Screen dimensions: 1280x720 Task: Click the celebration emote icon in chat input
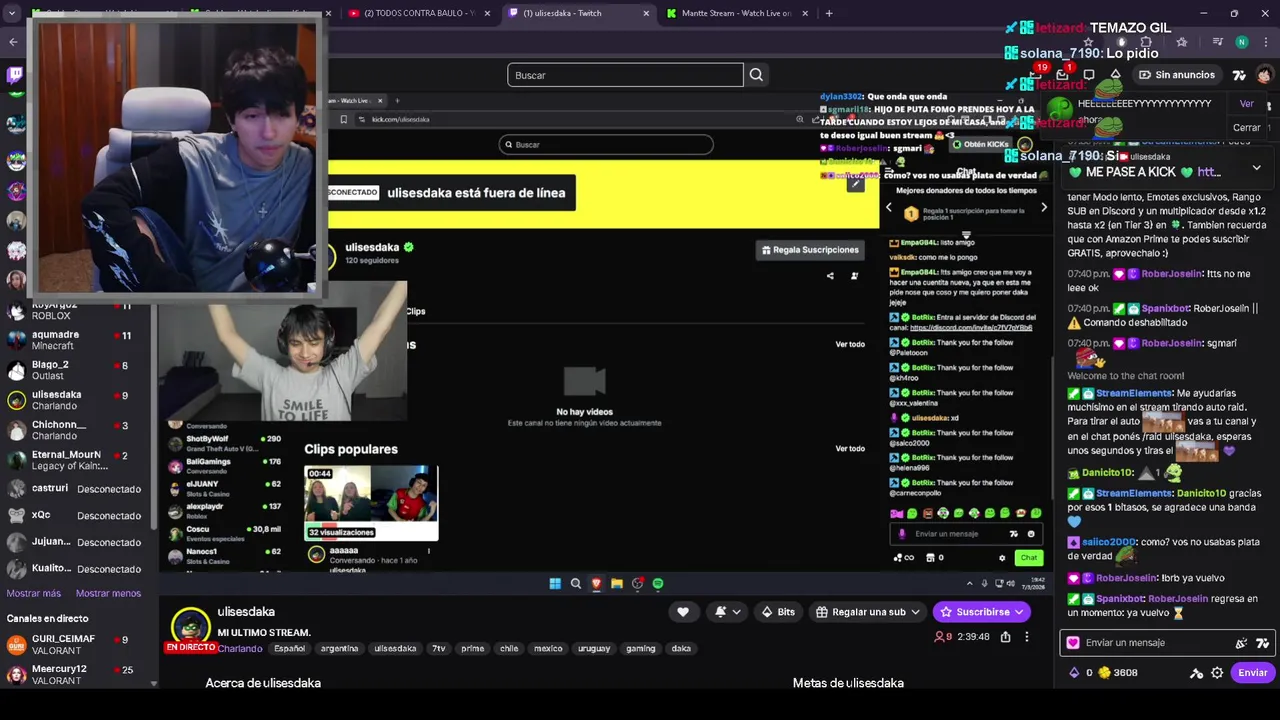[1241, 643]
